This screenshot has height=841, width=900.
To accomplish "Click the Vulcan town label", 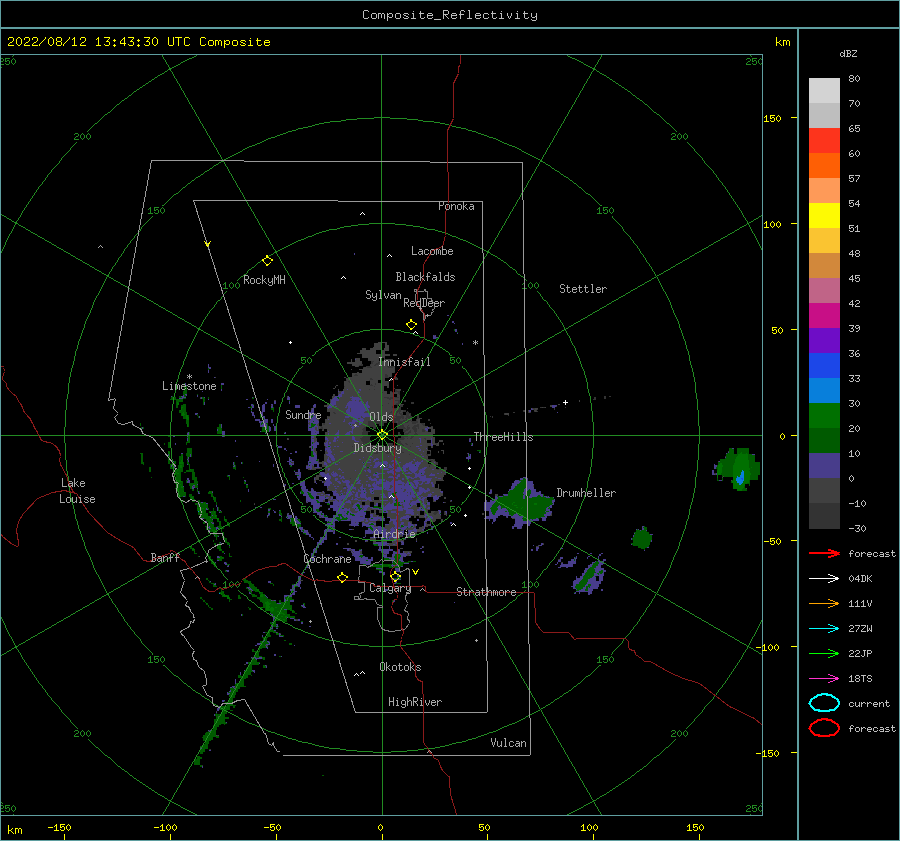I will 508,743.
